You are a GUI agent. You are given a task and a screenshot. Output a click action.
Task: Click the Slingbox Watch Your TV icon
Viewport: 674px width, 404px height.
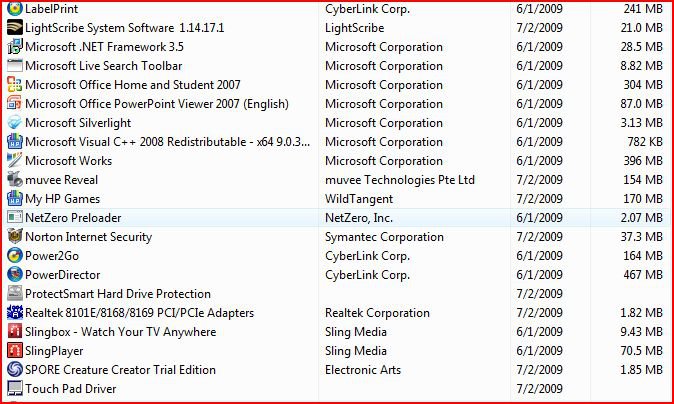click(15, 331)
